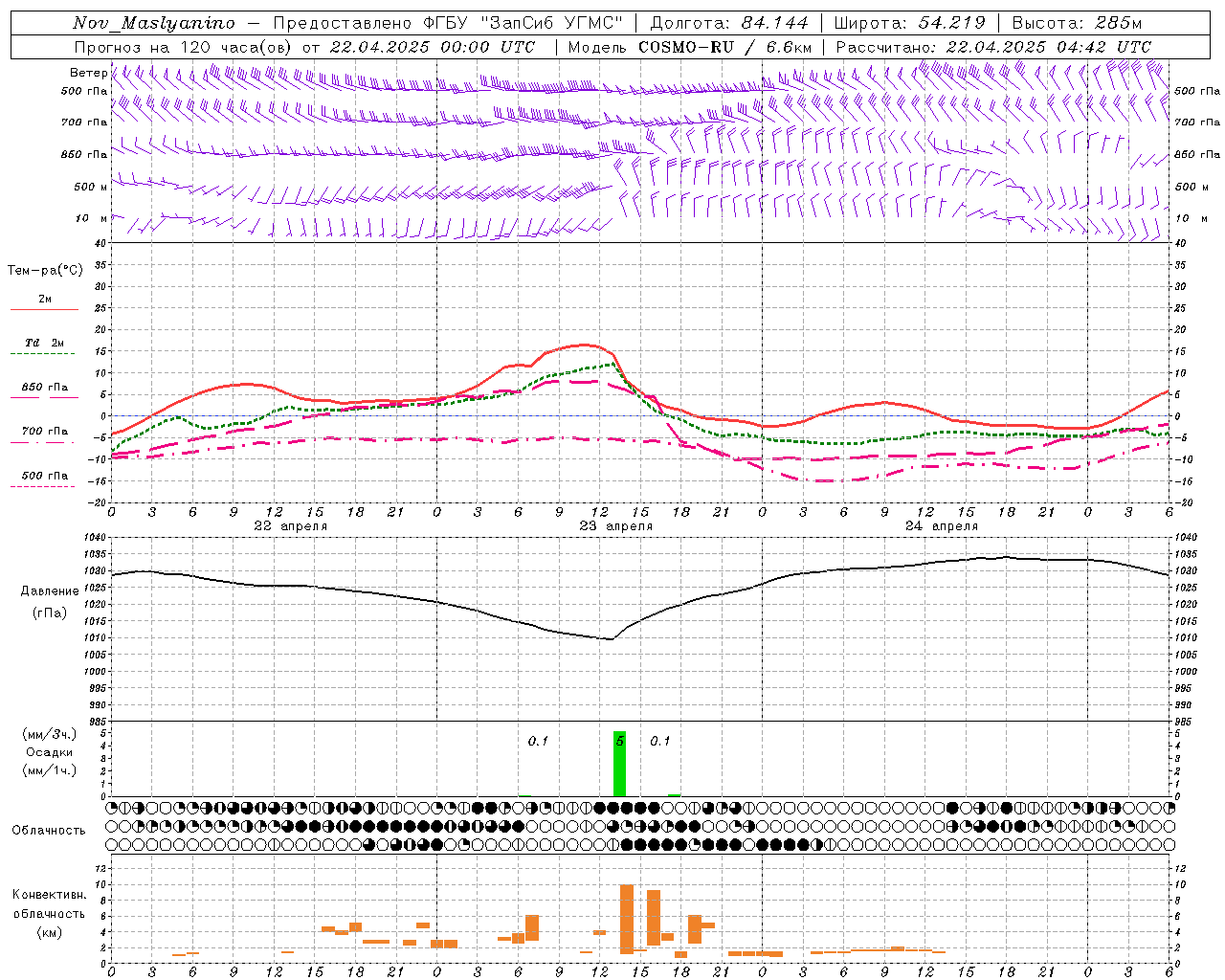Click the 0.1 value right of green bar
This screenshot has width=1225, height=980.
click(660, 742)
